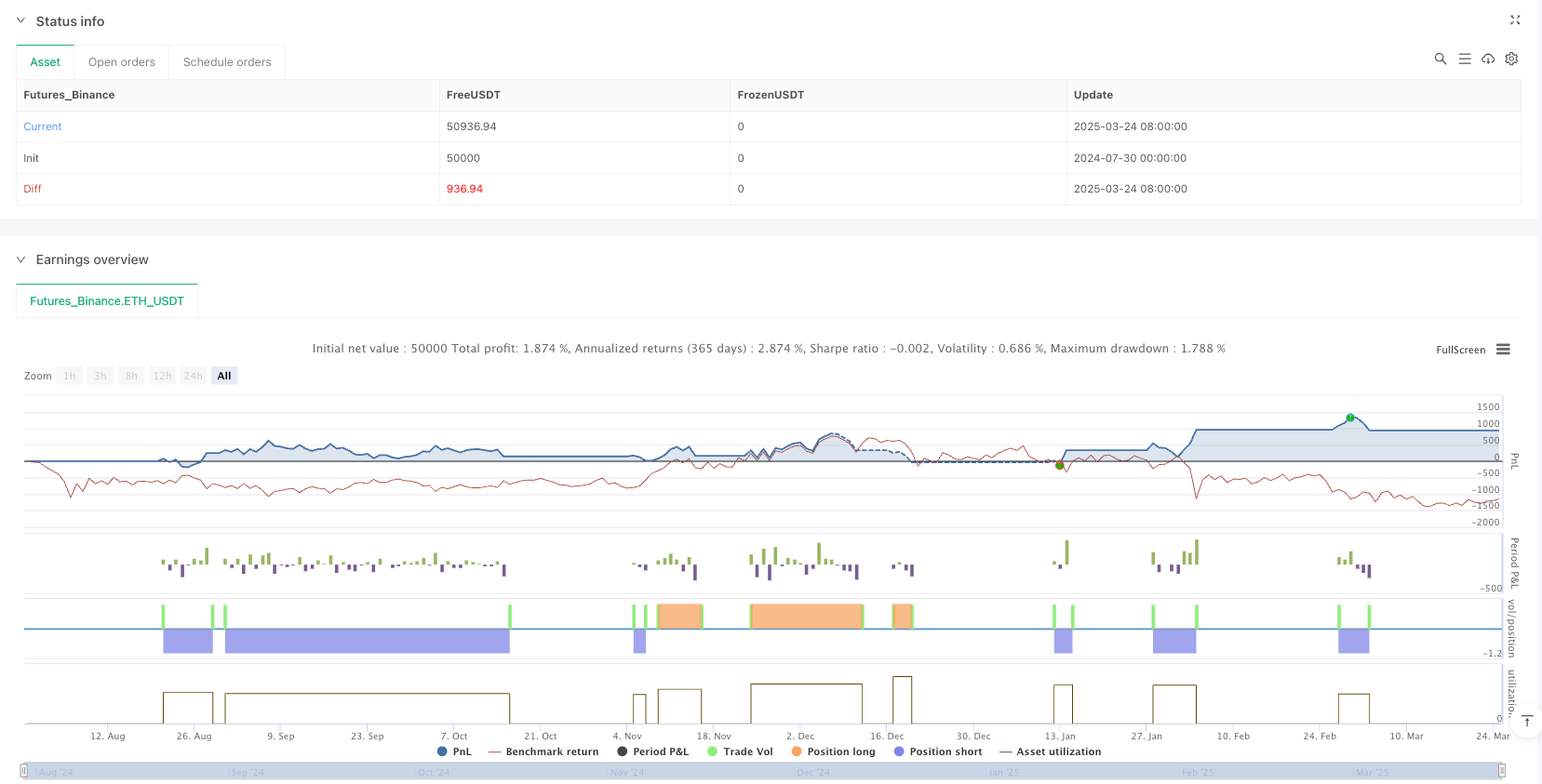Hide the Benchmark return series
The image size is (1542, 784).
(x=543, y=751)
